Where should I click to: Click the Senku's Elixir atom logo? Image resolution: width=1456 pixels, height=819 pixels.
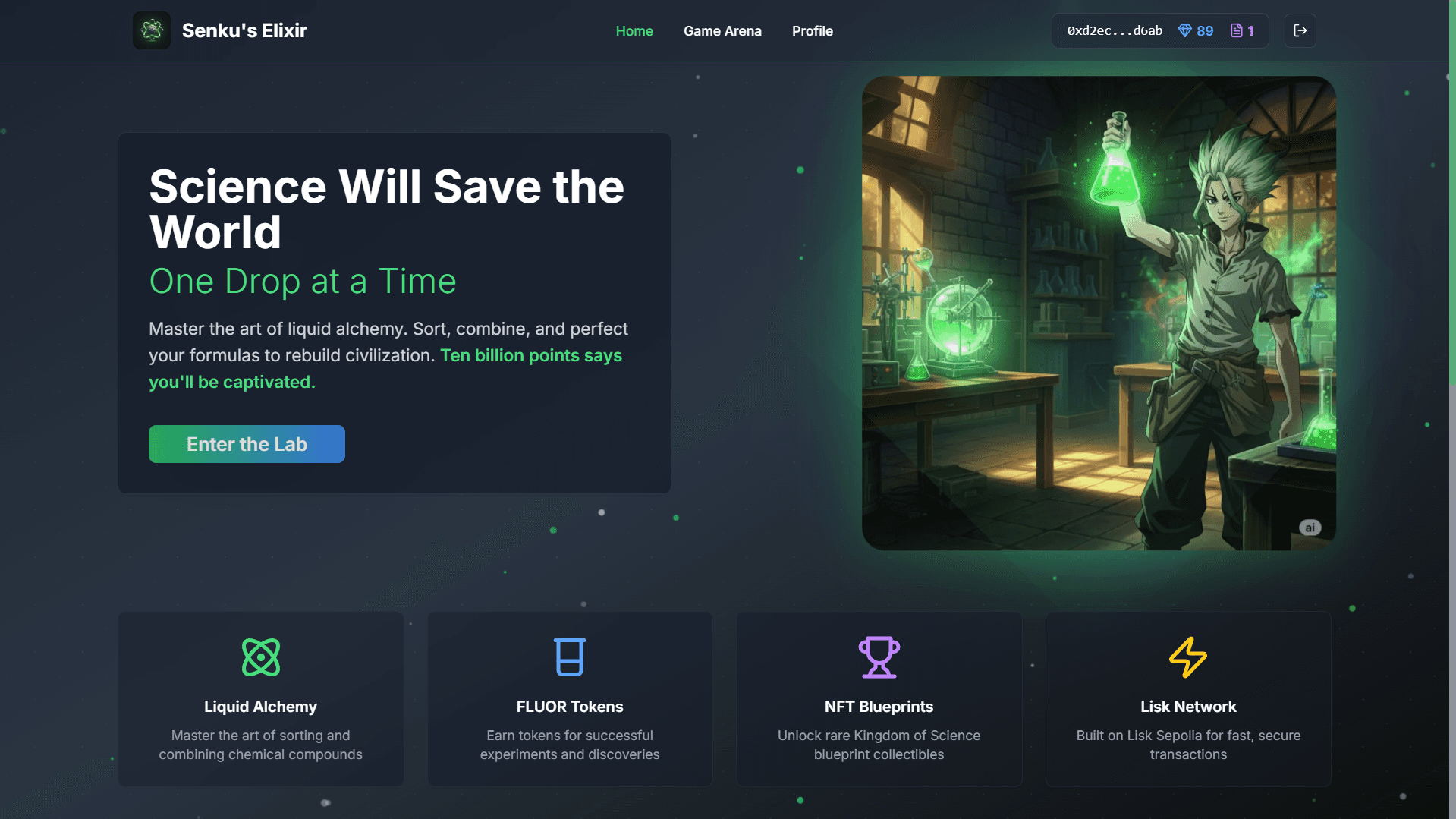152,30
